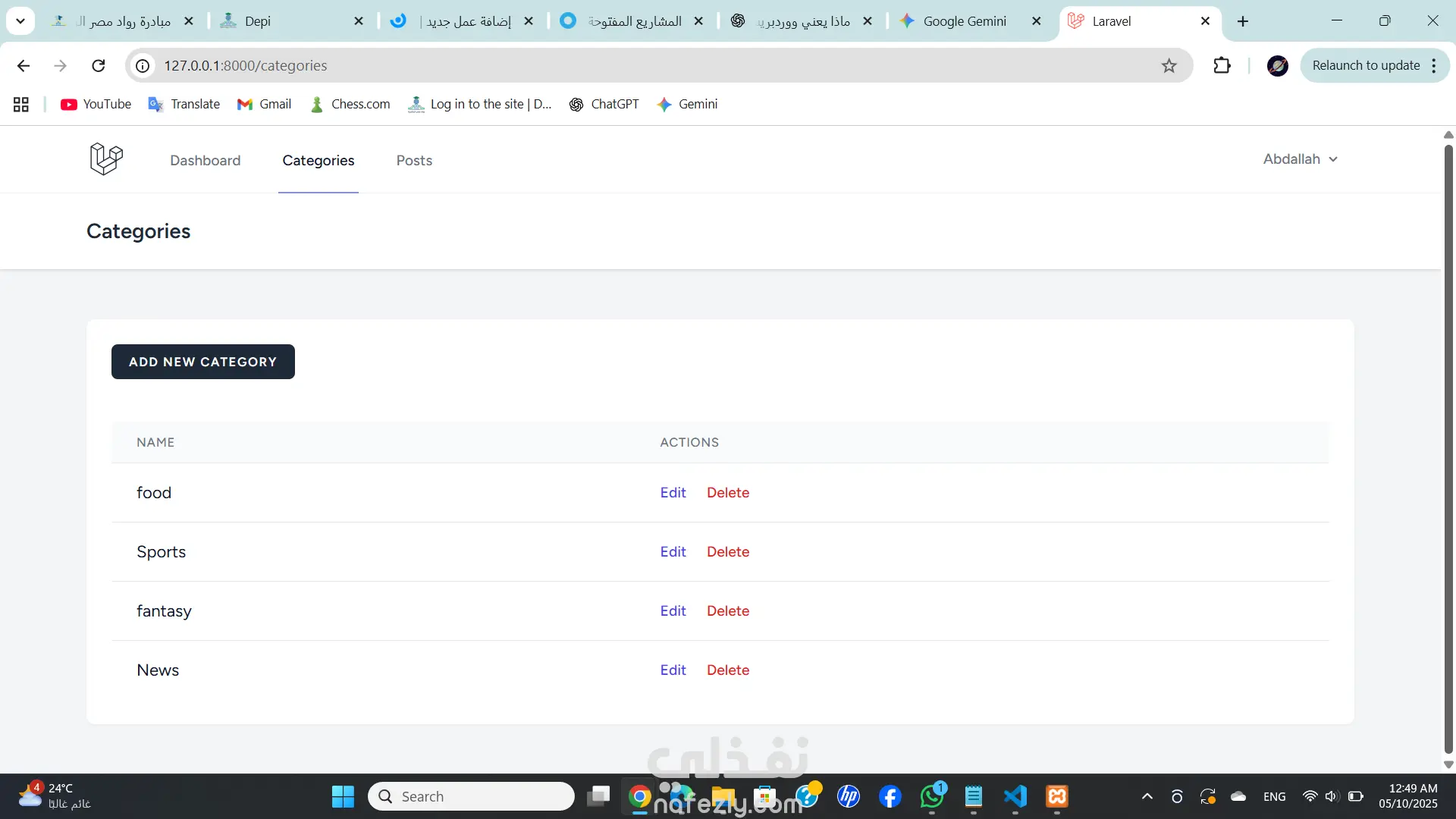Show hidden system tray icons chevron
1456x819 pixels.
[x=1147, y=796]
